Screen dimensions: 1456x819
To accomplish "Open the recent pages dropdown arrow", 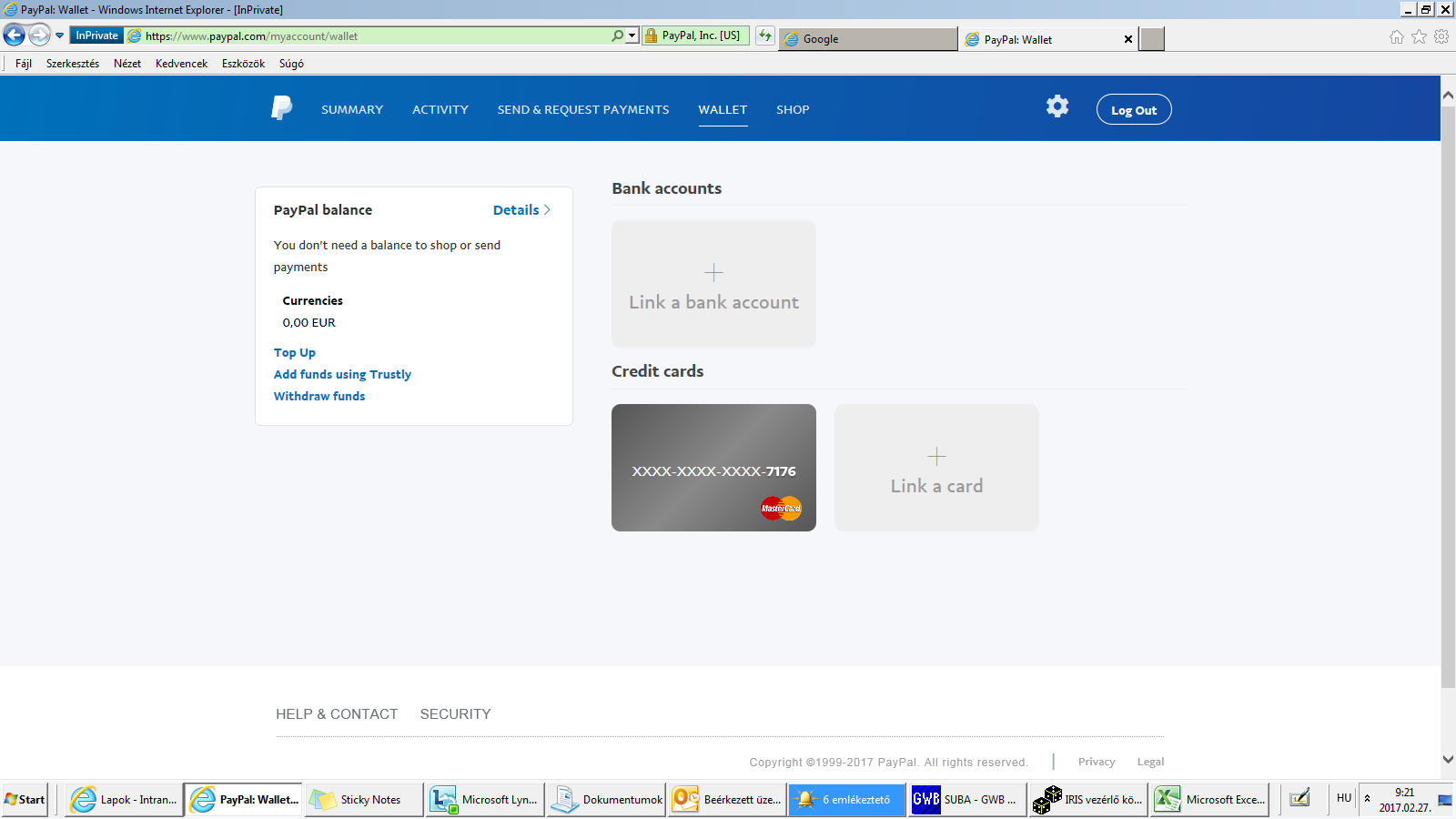I will [60, 35].
